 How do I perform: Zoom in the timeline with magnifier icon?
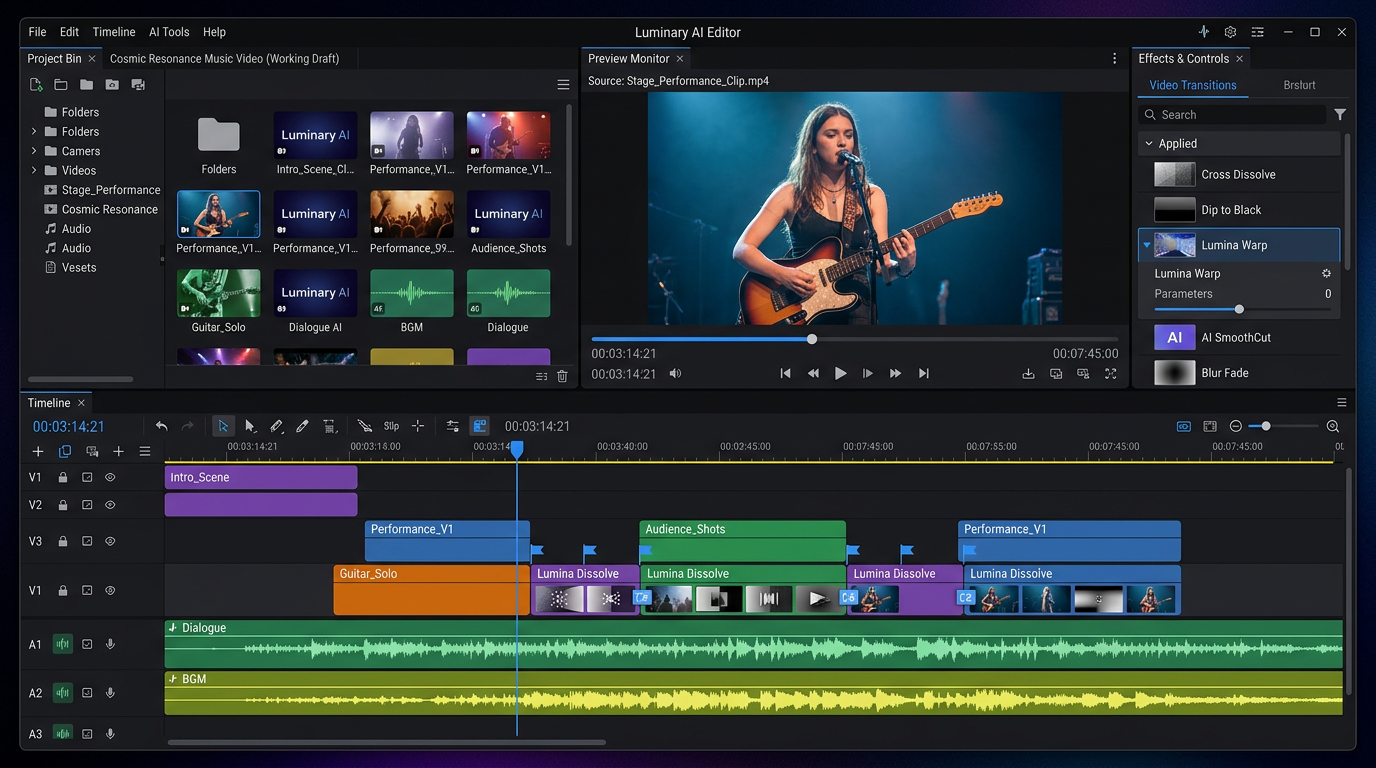tap(1332, 426)
